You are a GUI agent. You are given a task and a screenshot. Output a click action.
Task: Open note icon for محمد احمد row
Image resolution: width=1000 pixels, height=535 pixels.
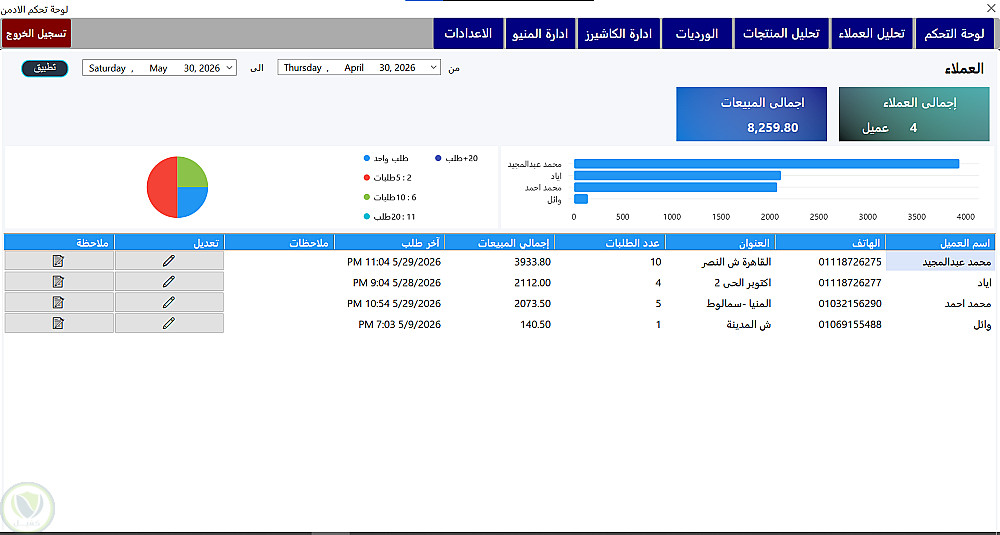[x=59, y=302]
